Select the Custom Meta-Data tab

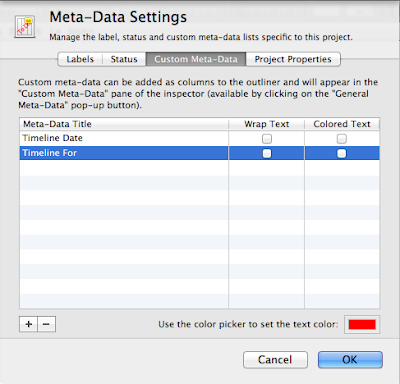196,59
